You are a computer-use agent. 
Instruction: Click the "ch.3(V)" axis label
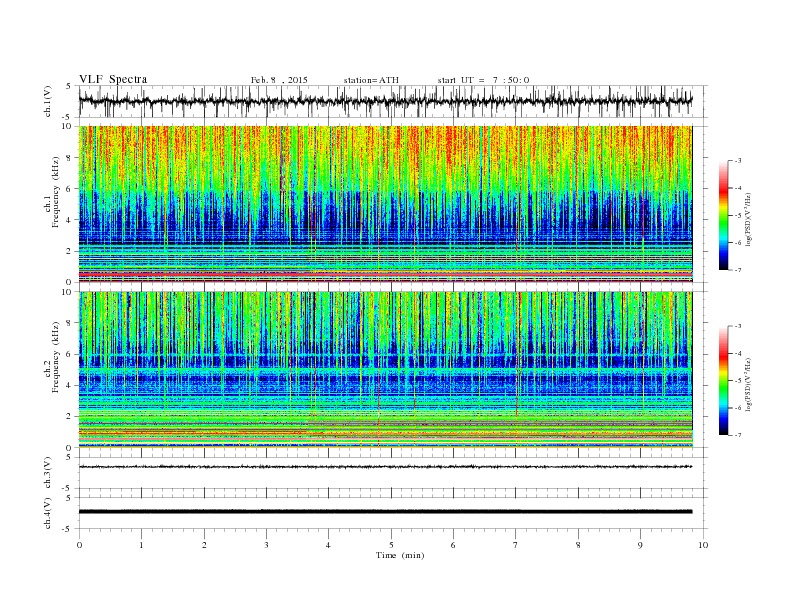[48, 473]
